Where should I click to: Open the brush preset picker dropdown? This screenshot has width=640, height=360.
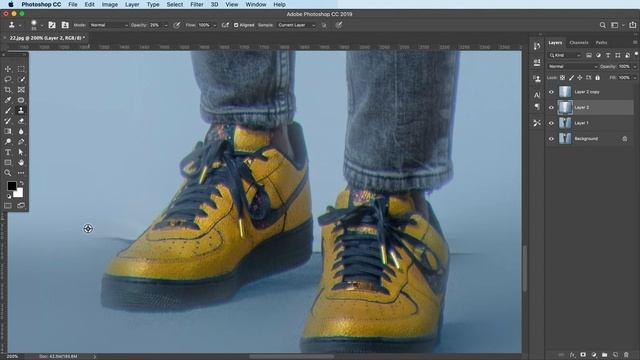pos(42,25)
